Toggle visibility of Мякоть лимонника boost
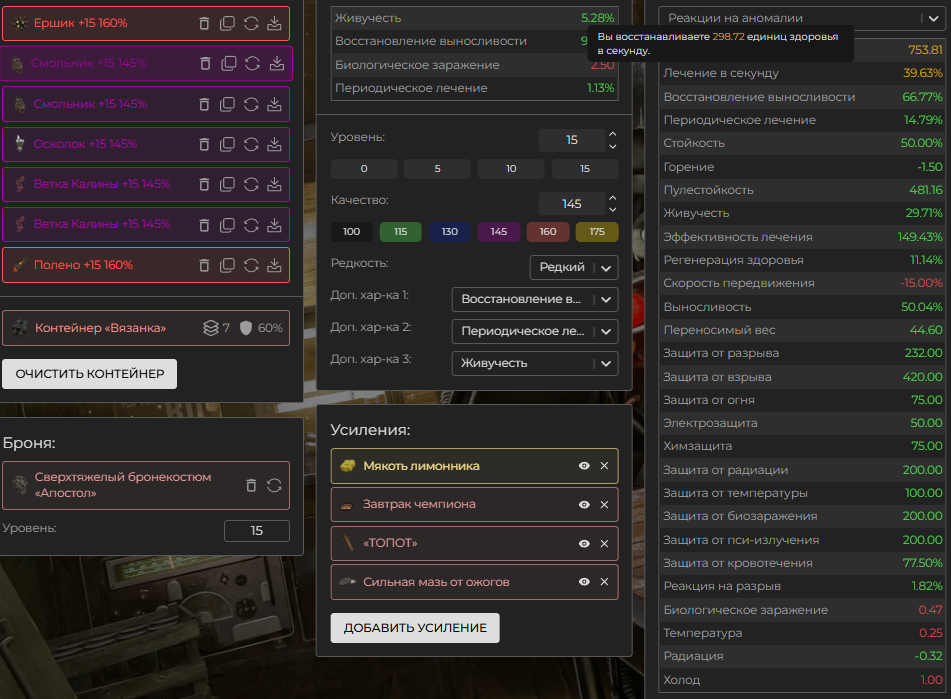951x699 pixels. coord(584,466)
